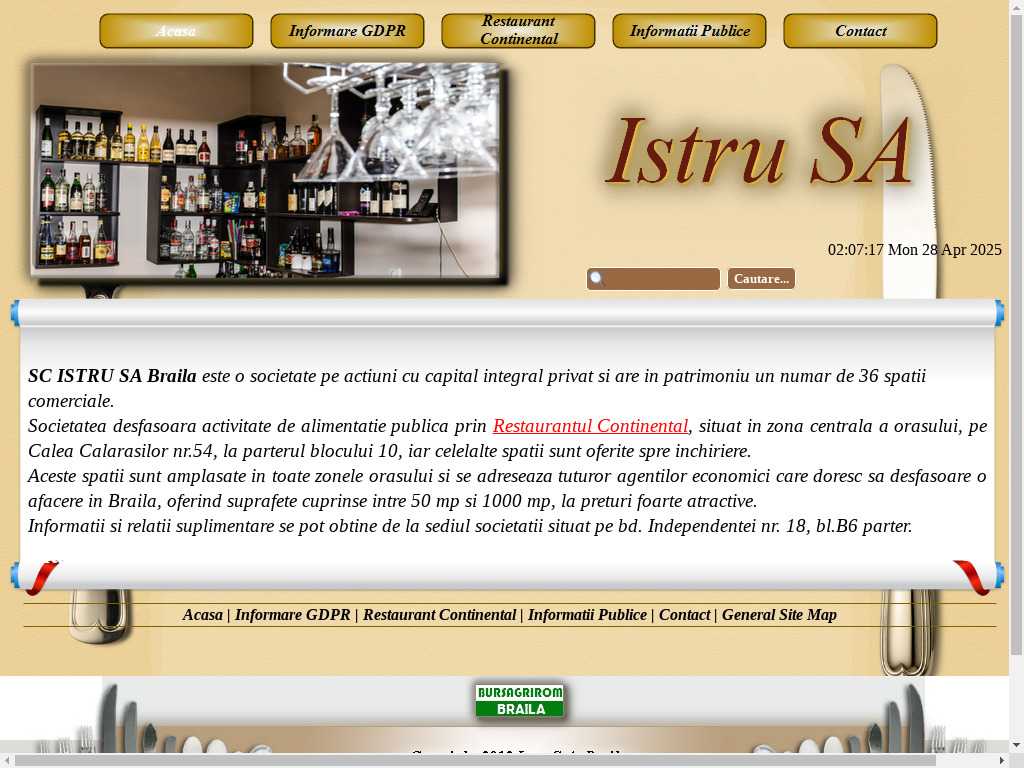Viewport: 1024px width, 768px height.
Task: Open the General Site Map link
Action: (x=779, y=615)
